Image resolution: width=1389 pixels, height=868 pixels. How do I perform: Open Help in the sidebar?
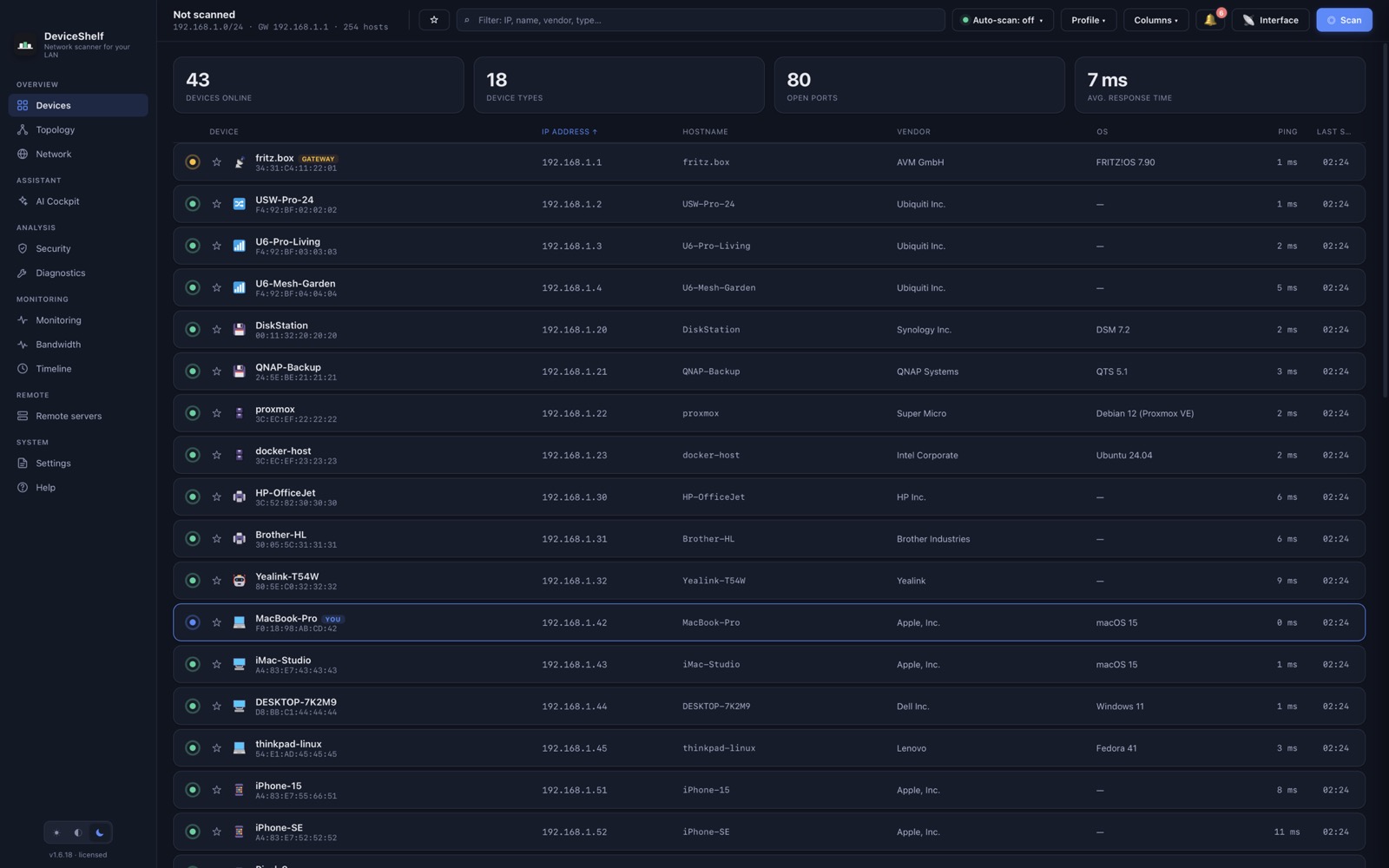click(x=78, y=488)
